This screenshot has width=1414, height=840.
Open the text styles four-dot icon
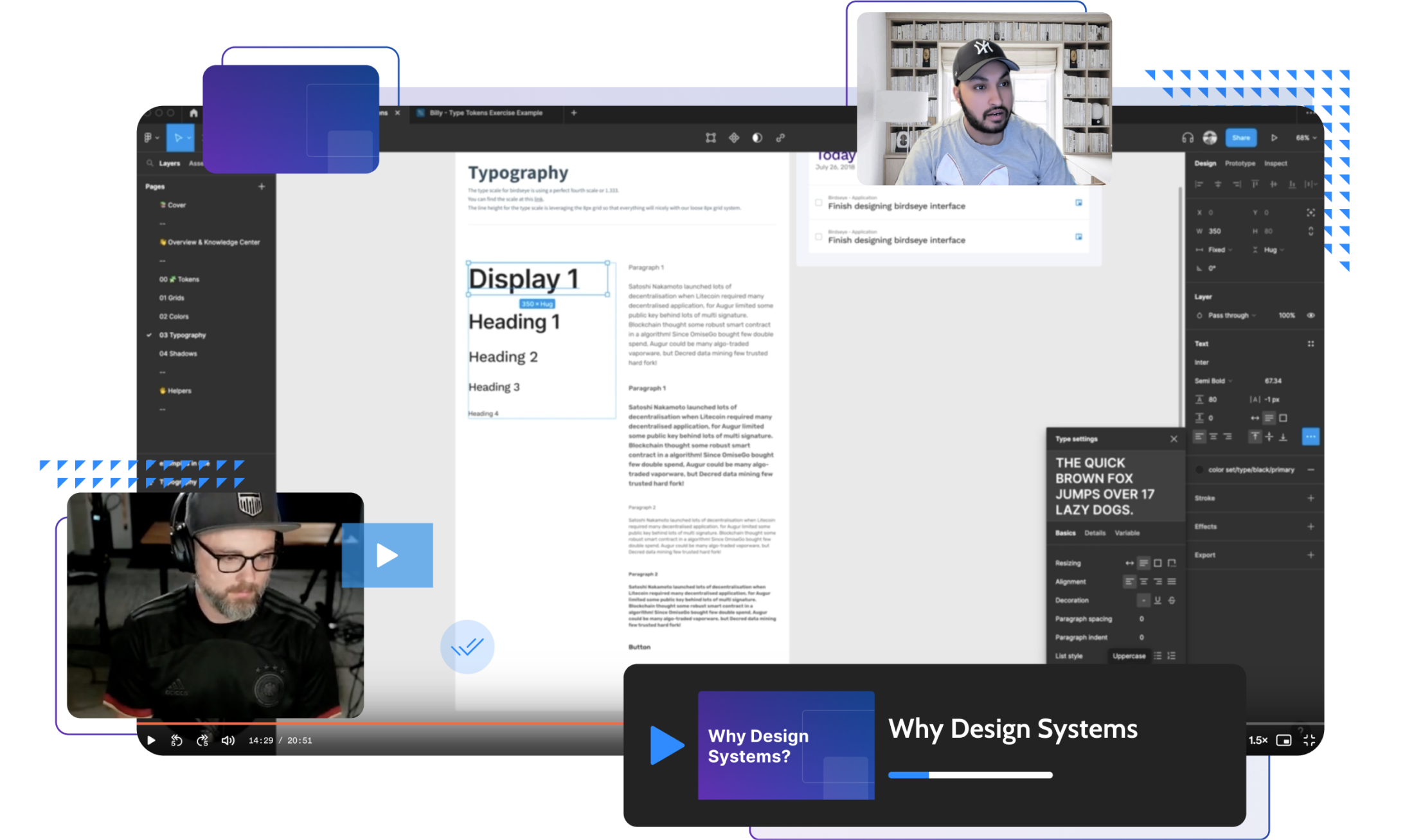(x=1311, y=344)
